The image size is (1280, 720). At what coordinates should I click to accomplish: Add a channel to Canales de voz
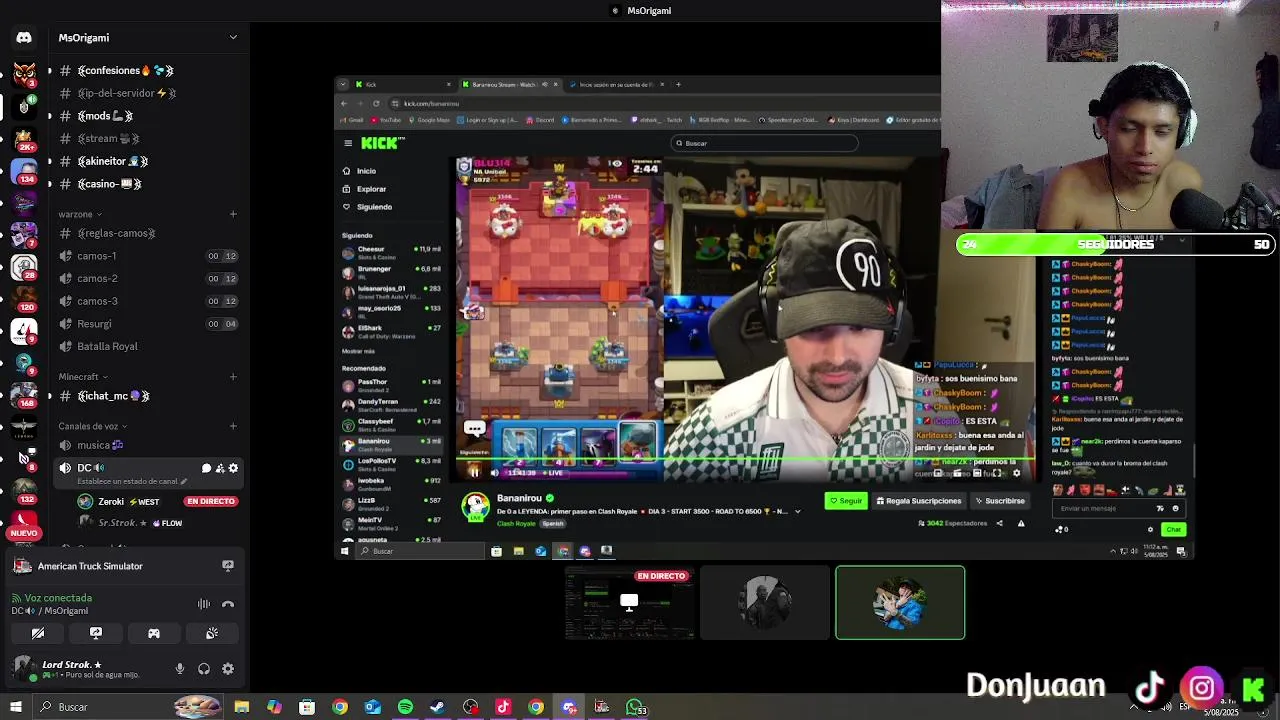click(x=233, y=426)
